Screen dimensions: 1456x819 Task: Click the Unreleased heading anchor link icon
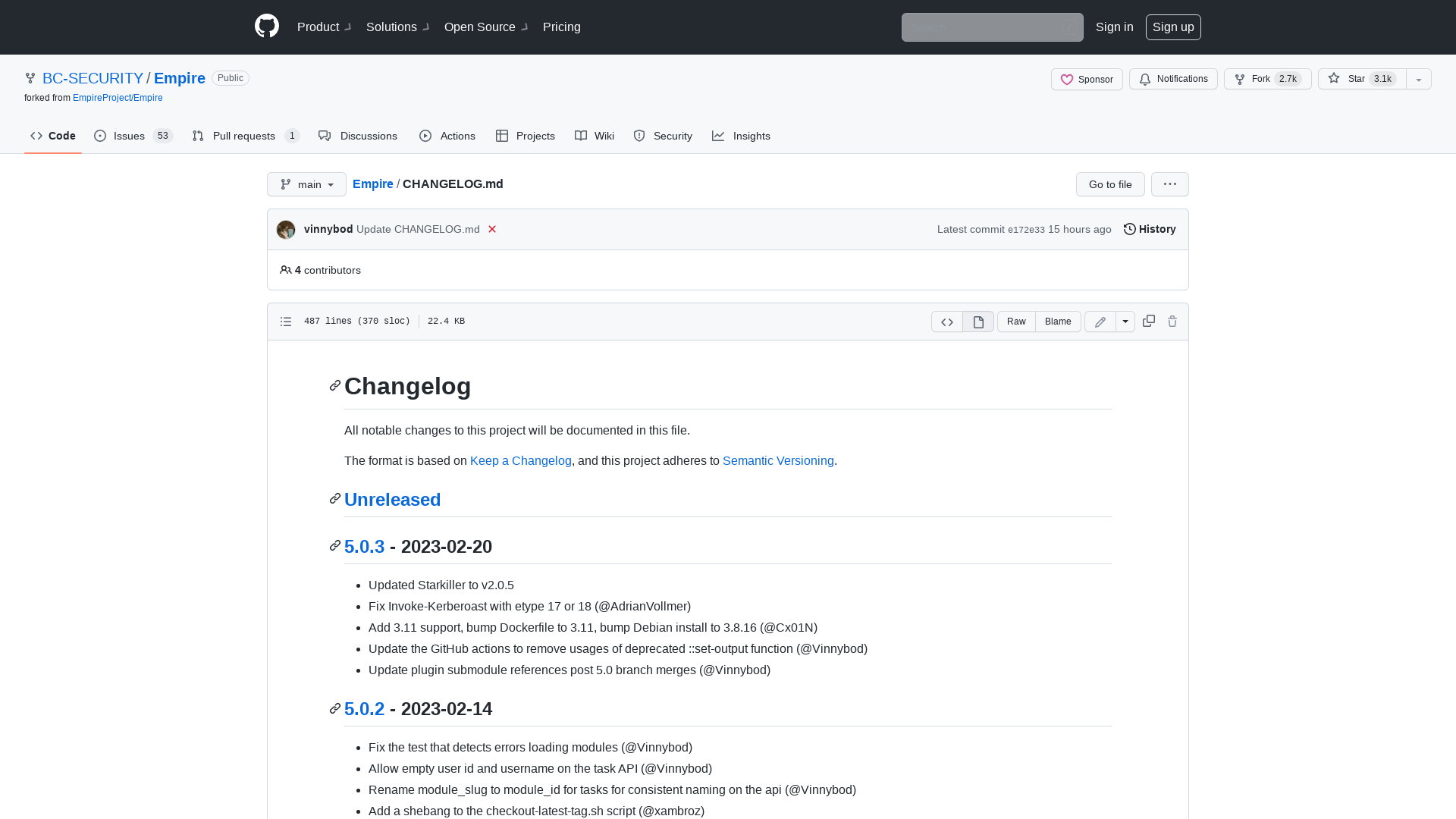335,498
